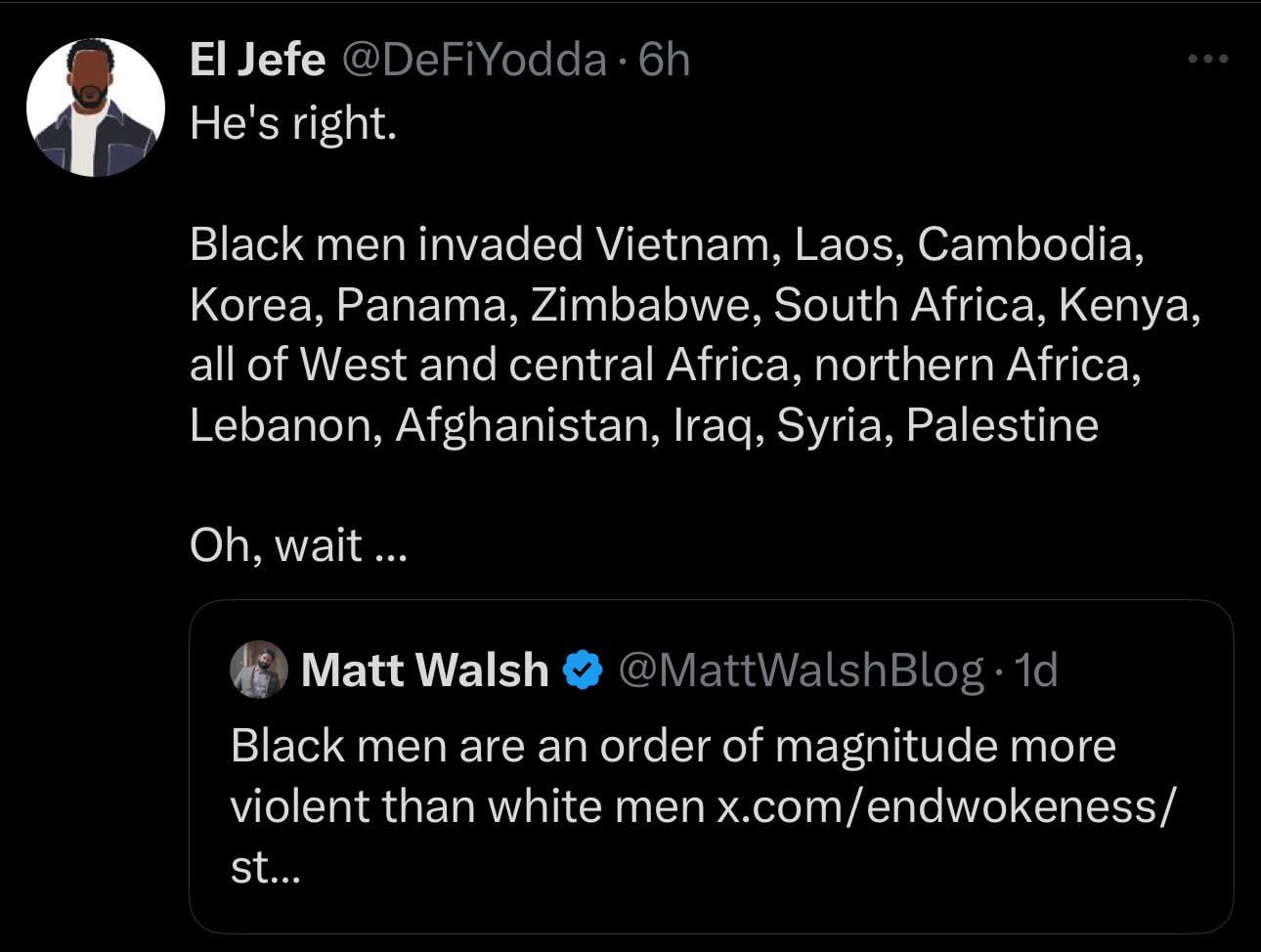
Task: Click the truncated "st..." text
Action: [x=266, y=867]
